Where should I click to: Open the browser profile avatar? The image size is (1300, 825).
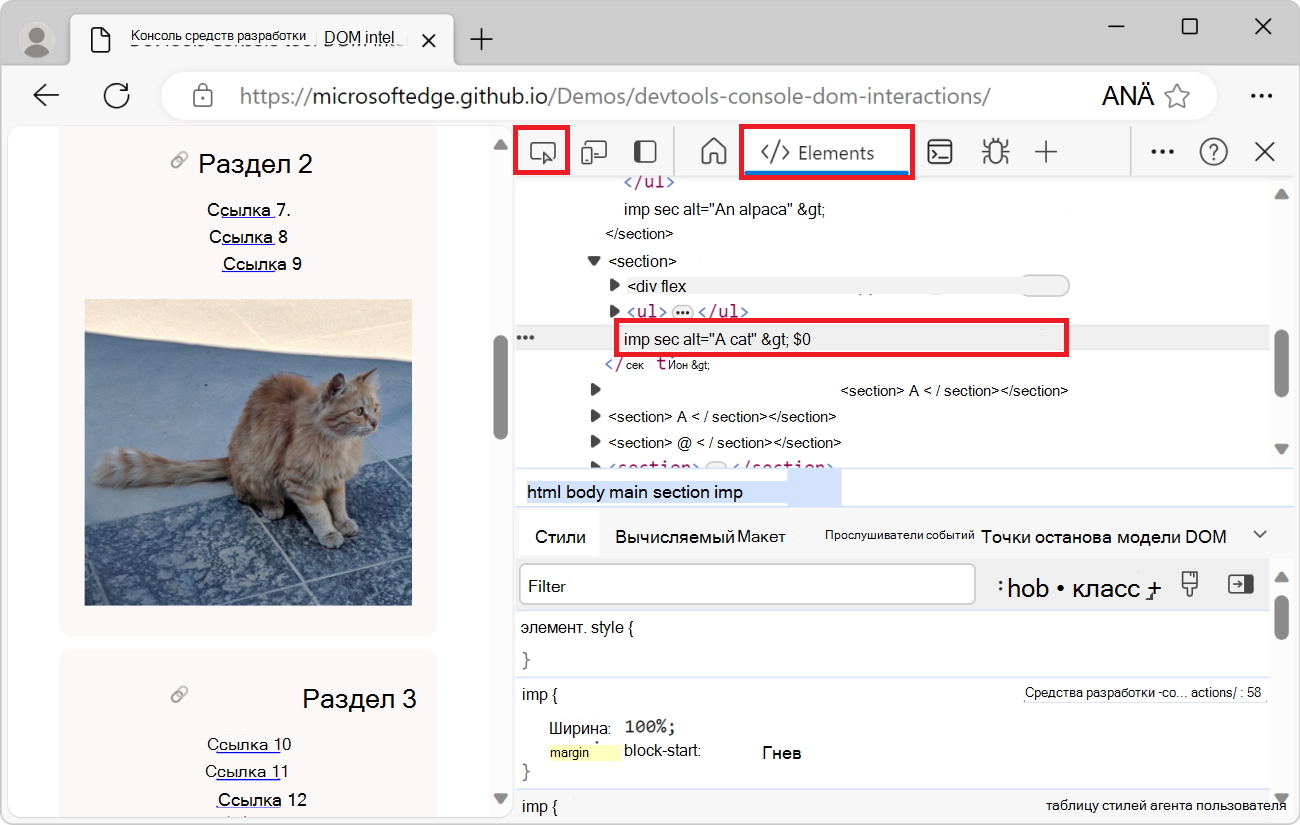(x=37, y=39)
